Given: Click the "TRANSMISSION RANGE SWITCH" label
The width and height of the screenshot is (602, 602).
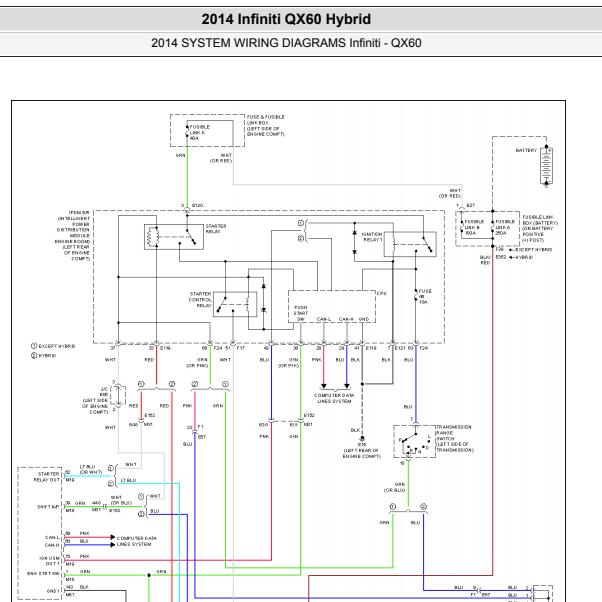Looking at the screenshot, I should 454,438.
